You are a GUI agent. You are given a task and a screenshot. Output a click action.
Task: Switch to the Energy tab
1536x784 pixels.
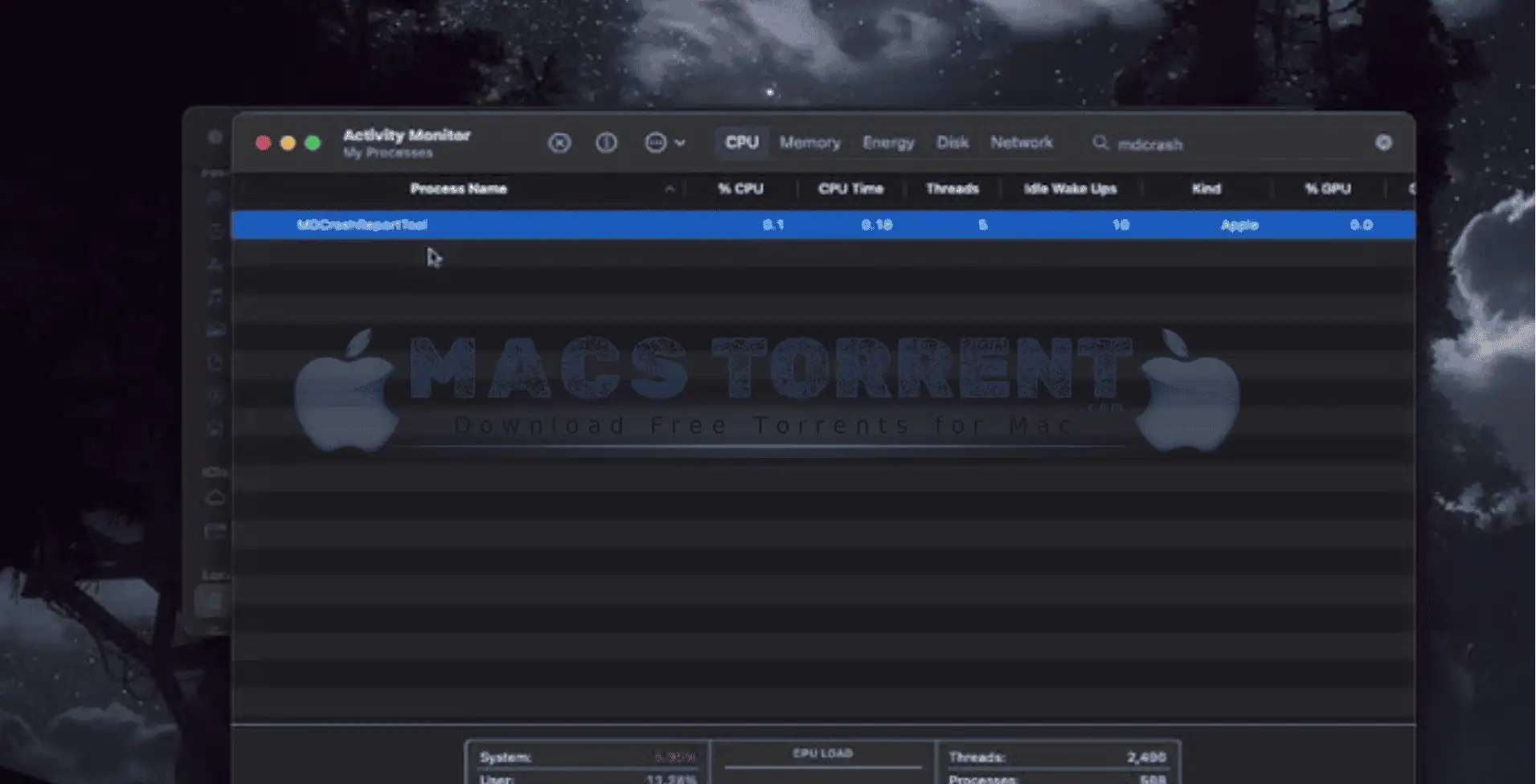pyautogui.click(x=888, y=142)
